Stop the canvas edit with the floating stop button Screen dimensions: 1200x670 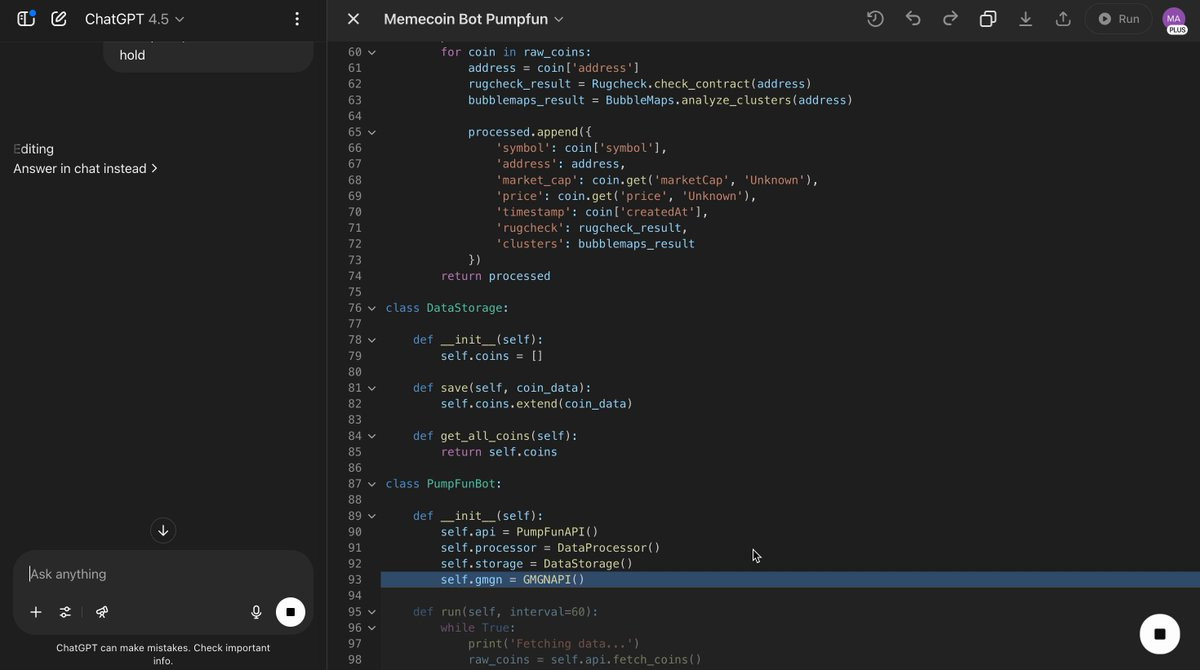pos(1160,634)
